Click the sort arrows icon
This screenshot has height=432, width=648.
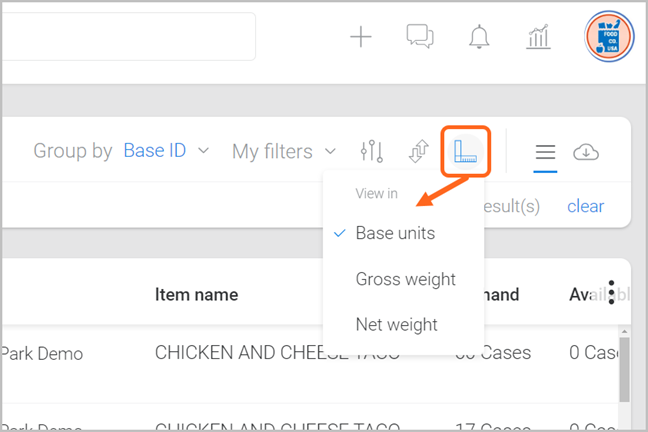pyautogui.click(x=419, y=151)
